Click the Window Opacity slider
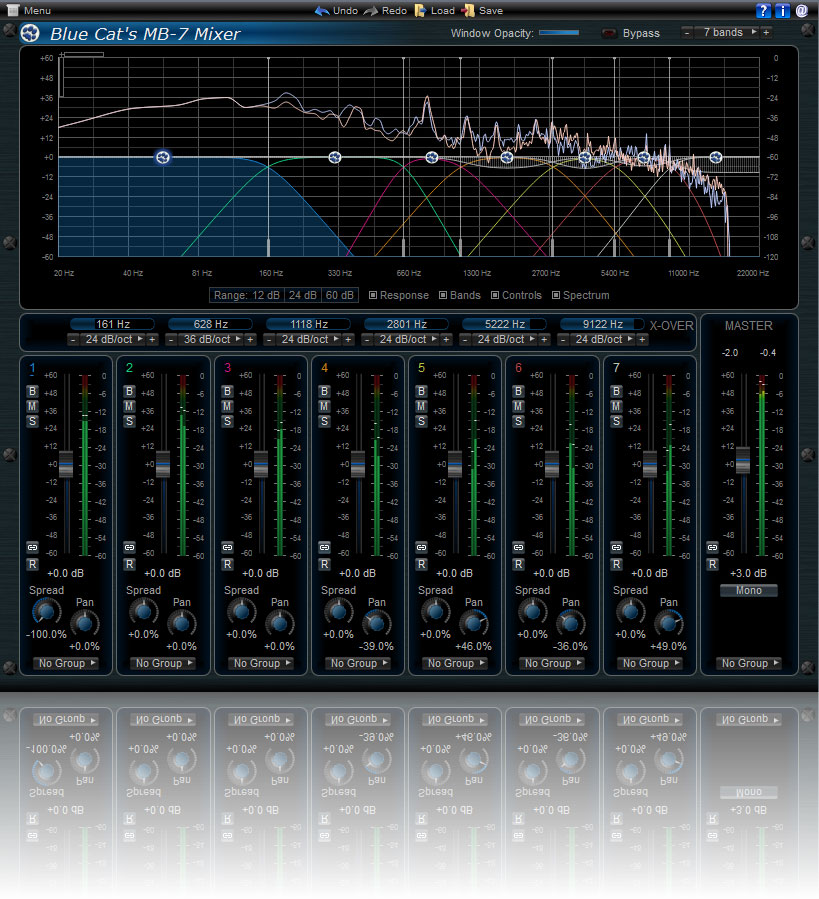Viewport: 819px width, 899px height. [559, 33]
